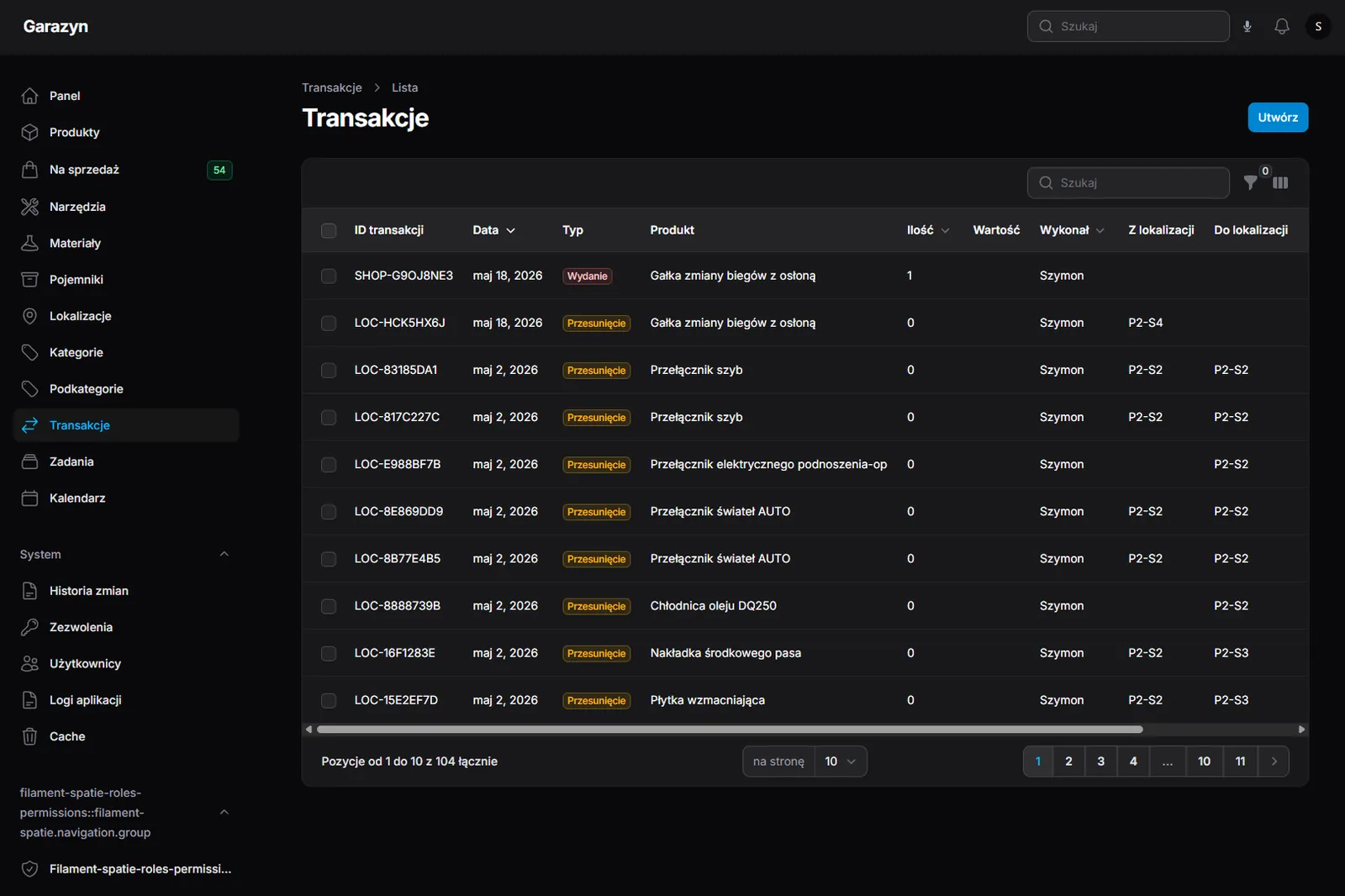Open the Panel home icon
This screenshot has width=1345, height=896.
tap(29, 96)
